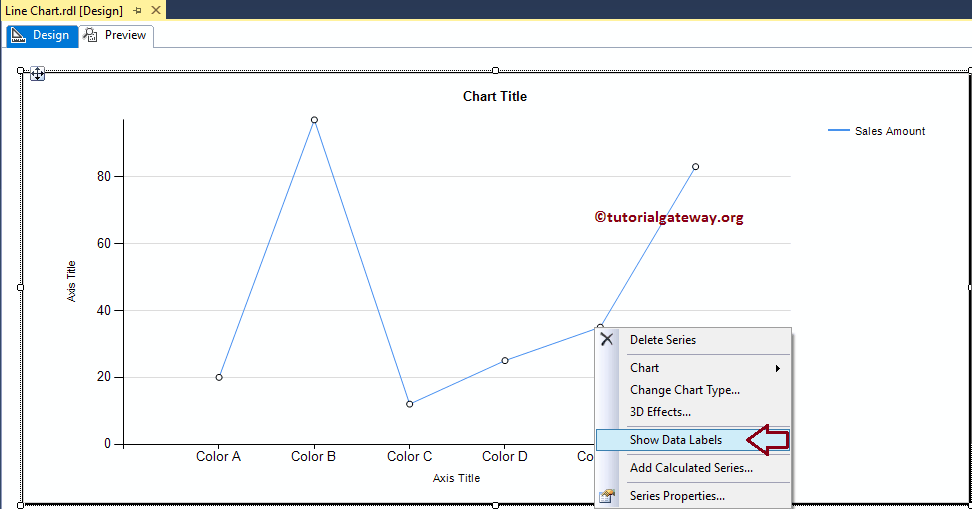Select Show Data Labels menu item
The image size is (972, 509).
[x=693, y=440]
